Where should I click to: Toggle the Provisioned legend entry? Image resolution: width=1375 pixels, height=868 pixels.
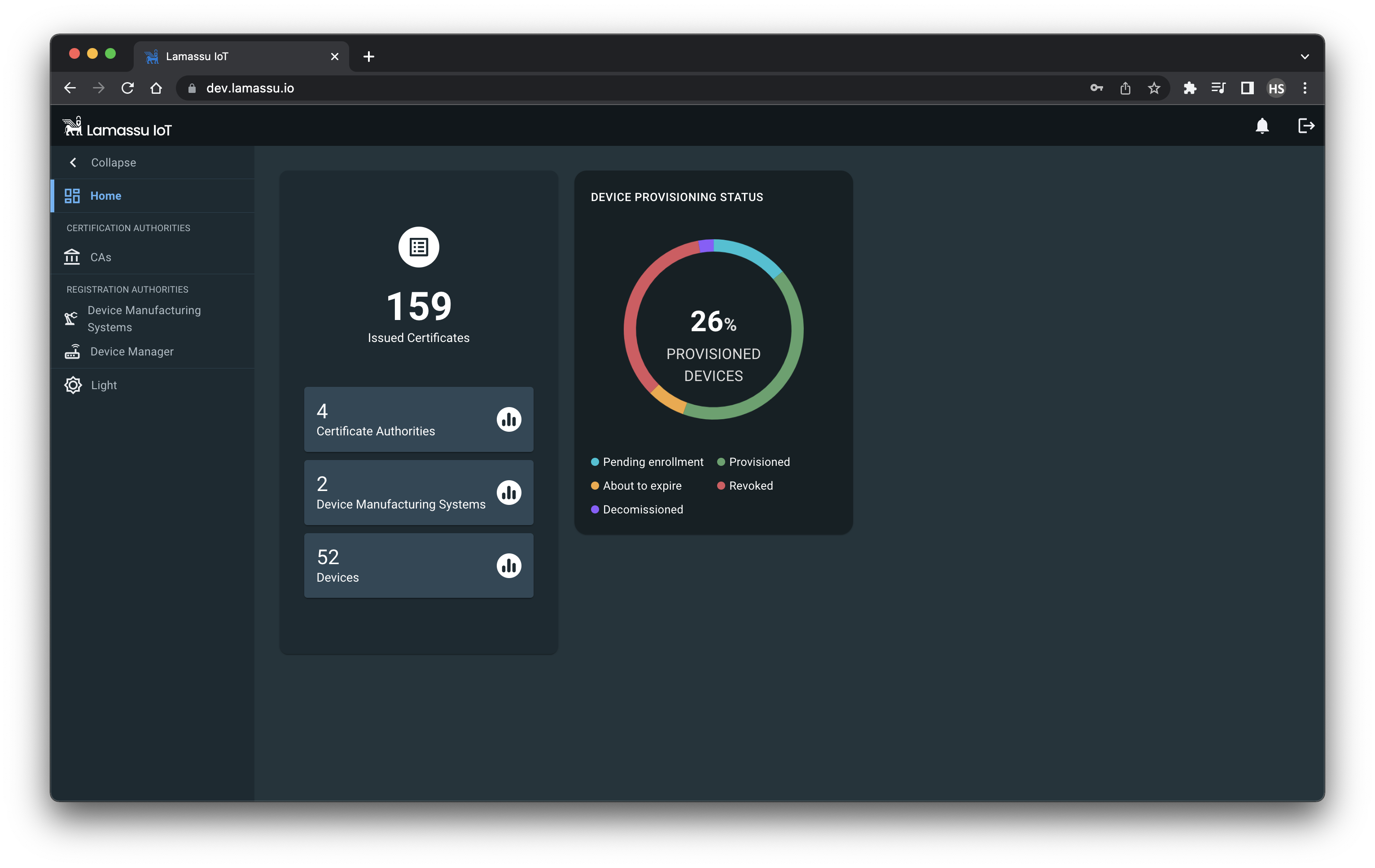tap(753, 461)
